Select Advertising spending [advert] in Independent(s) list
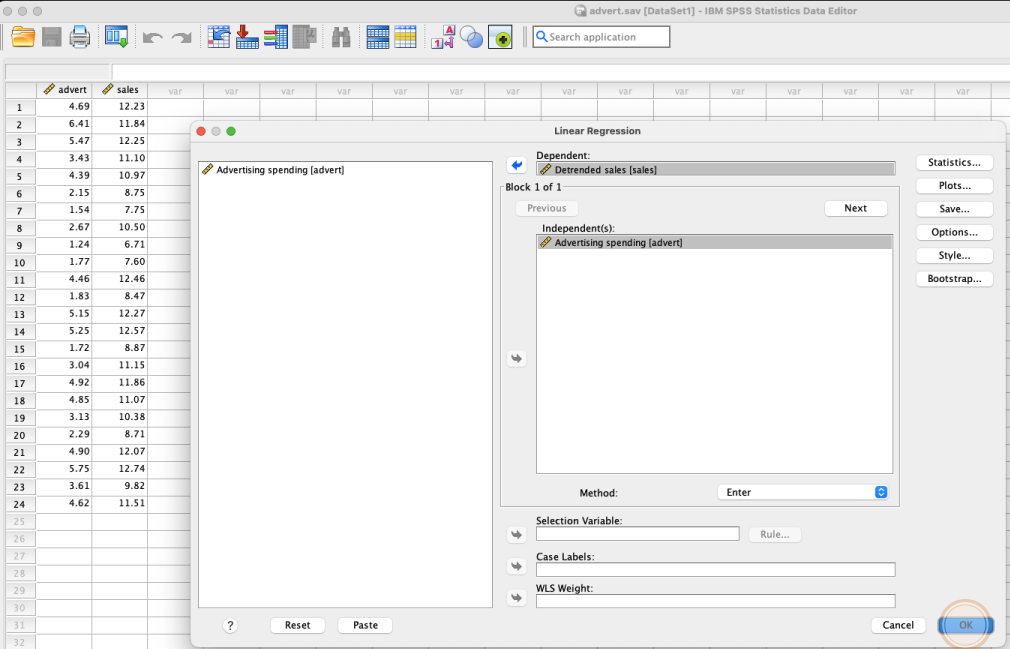 coord(714,243)
